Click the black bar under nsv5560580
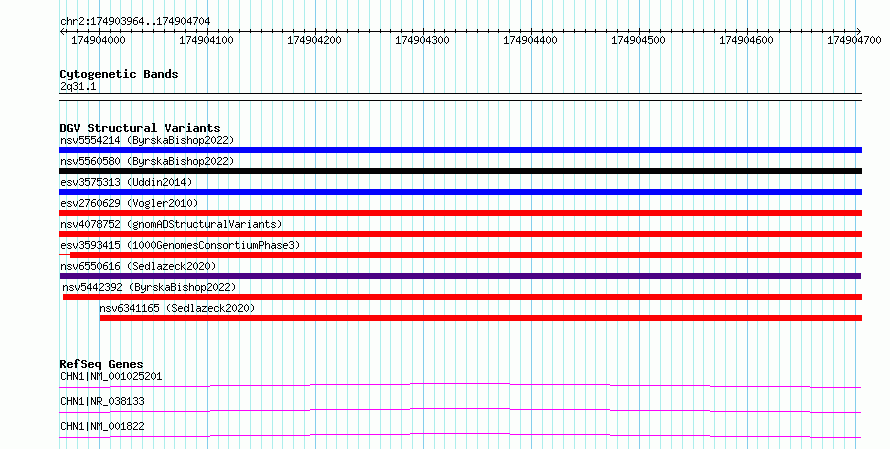Viewport: 890px width, 449px height. click(x=460, y=171)
